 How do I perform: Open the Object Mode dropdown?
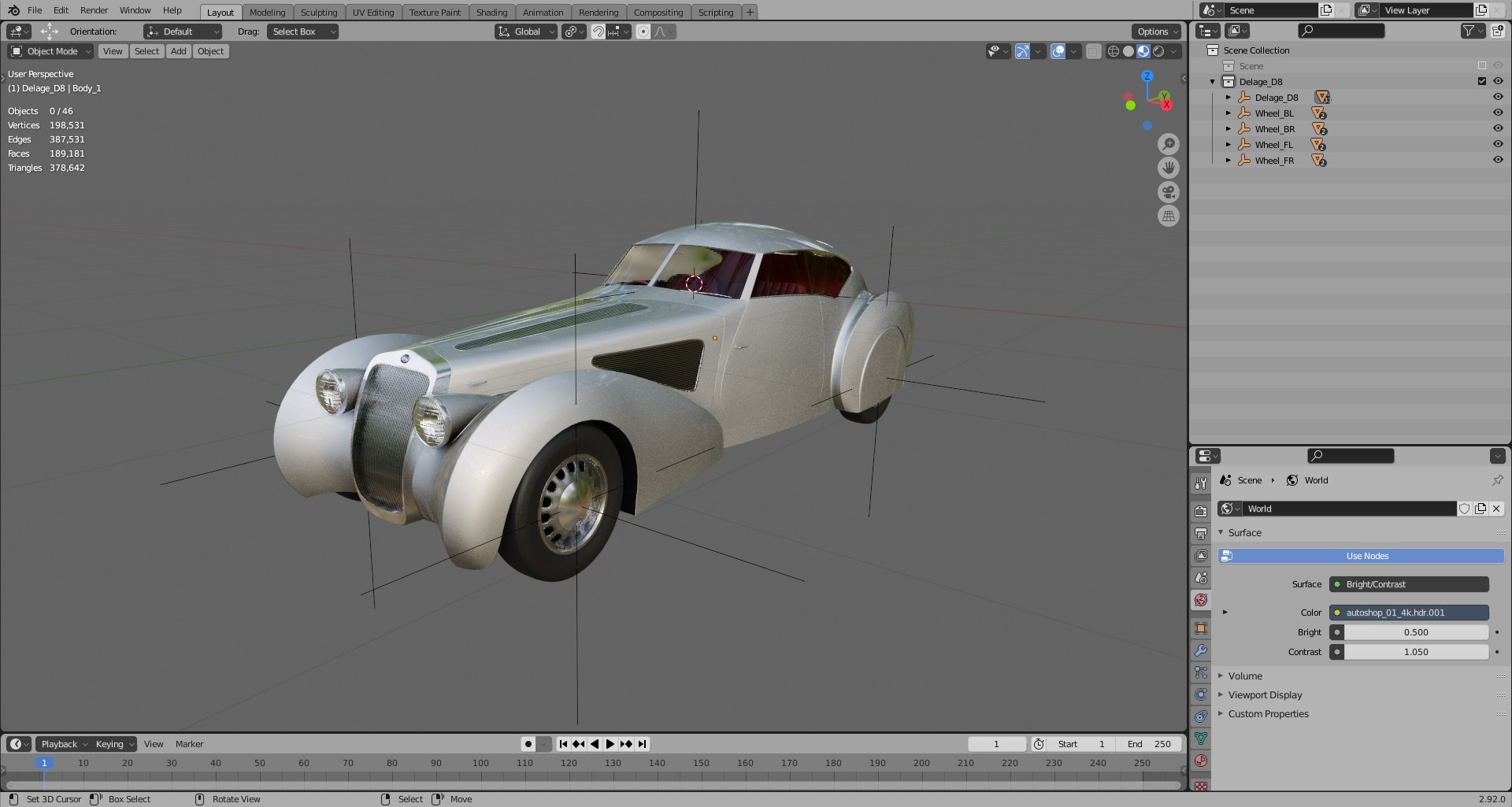tap(50, 51)
